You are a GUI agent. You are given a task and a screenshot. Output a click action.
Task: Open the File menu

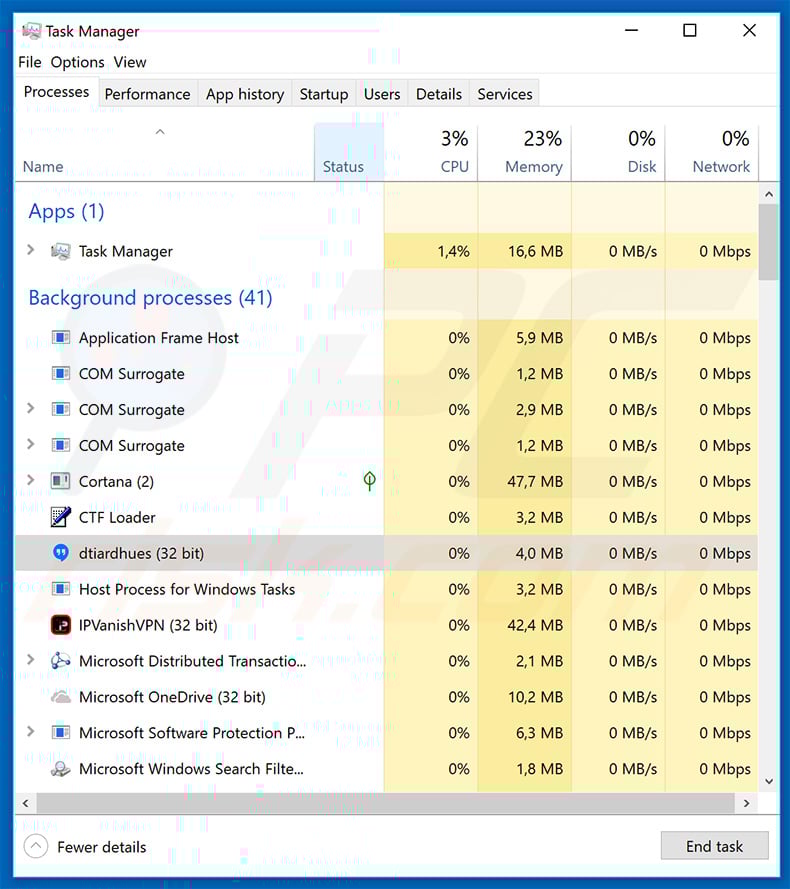[x=29, y=62]
